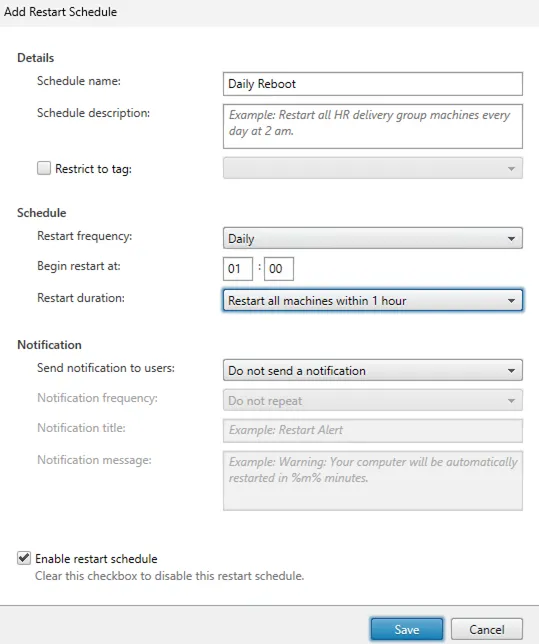Screen dimensions: 539x644
Task: Save the restart schedule
Action: coord(407,629)
